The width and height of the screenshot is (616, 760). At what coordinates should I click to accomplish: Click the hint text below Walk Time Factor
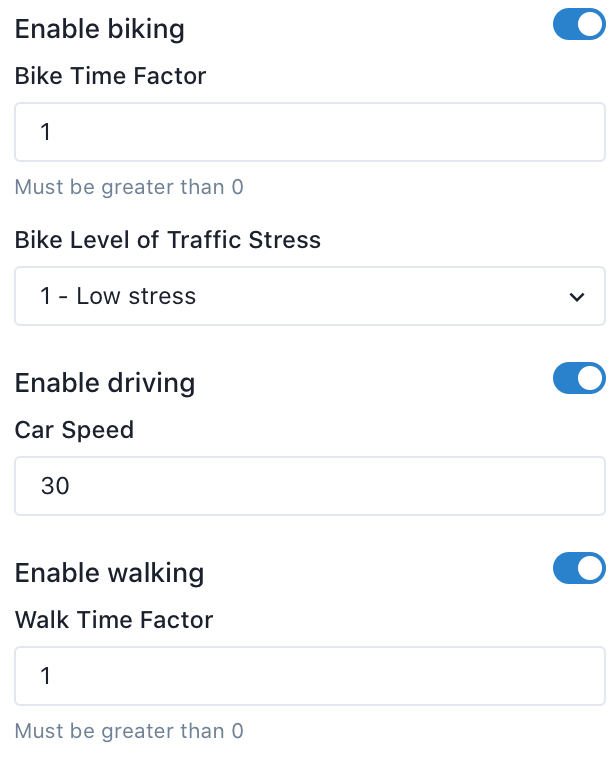(x=129, y=731)
